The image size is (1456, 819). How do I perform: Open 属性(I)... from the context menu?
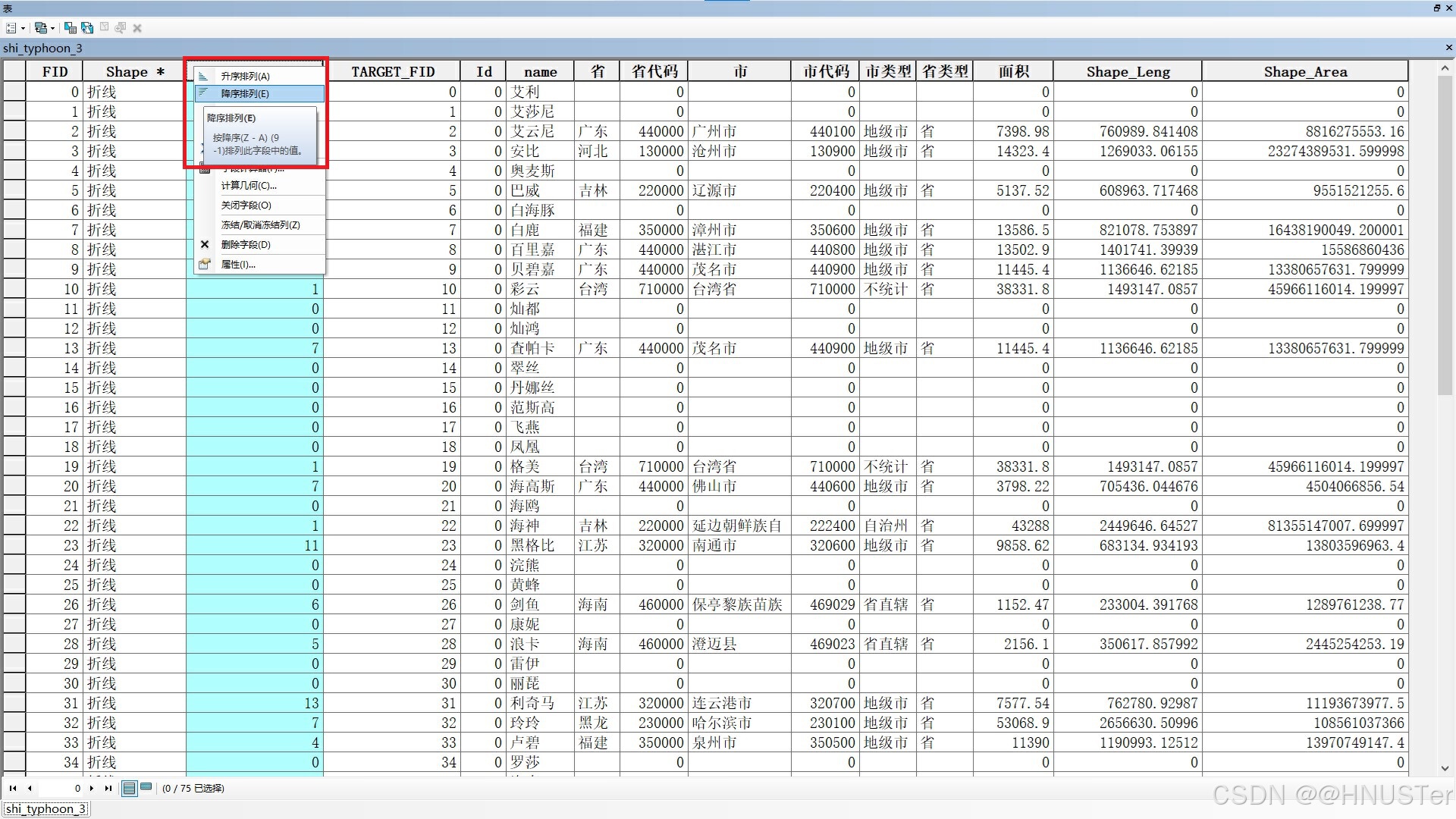tap(259, 264)
